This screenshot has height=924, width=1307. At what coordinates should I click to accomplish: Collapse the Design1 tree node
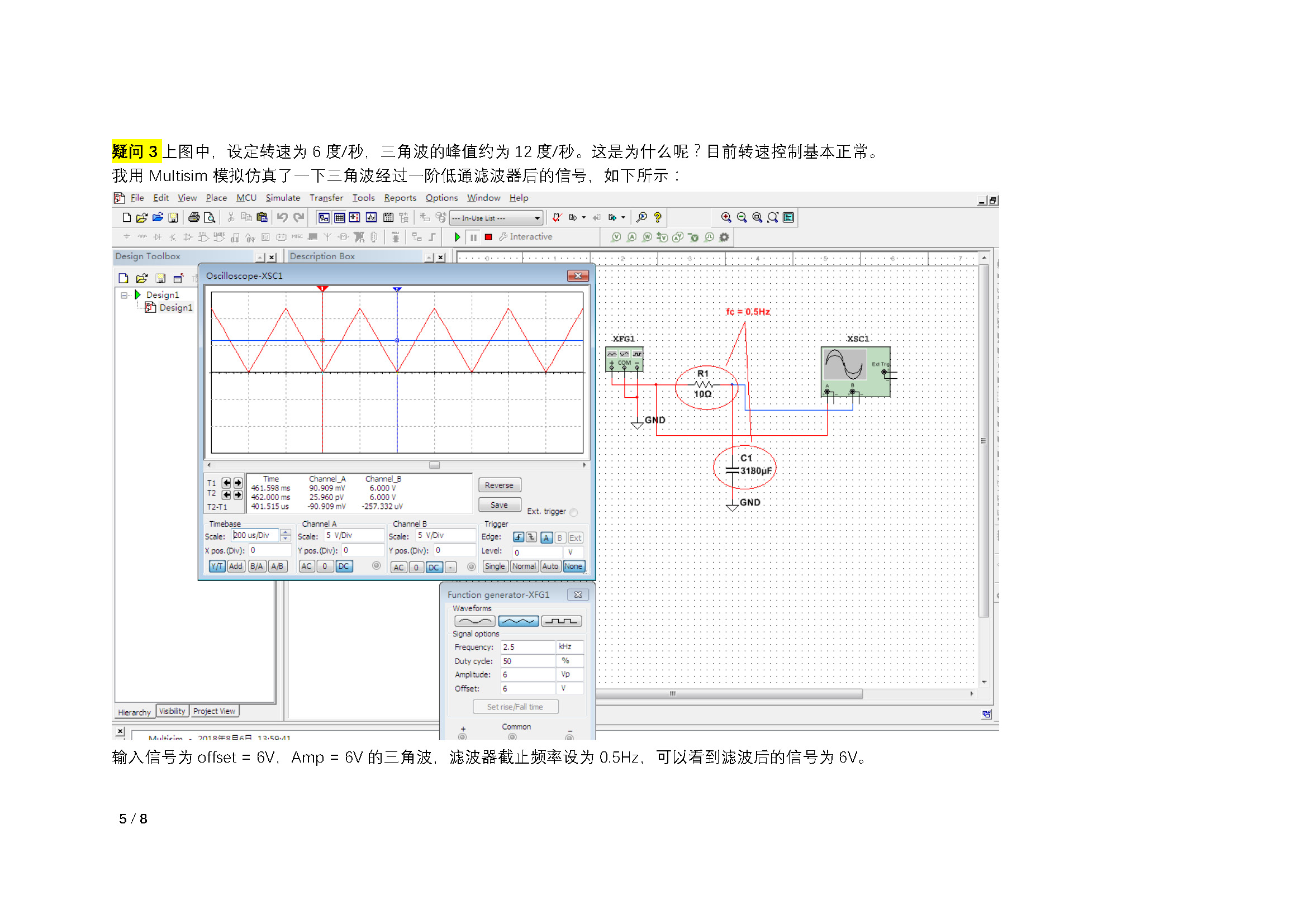[124, 296]
